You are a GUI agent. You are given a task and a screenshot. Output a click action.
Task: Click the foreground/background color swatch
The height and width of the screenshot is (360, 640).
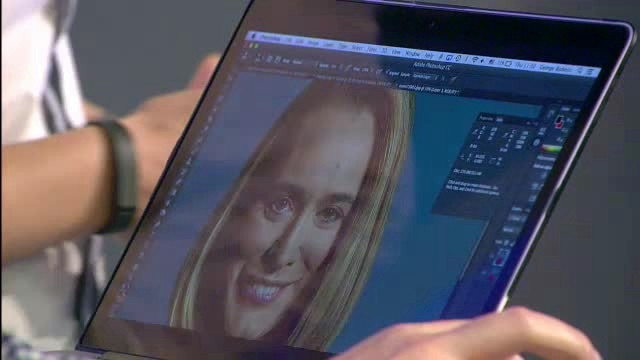point(559,122)
